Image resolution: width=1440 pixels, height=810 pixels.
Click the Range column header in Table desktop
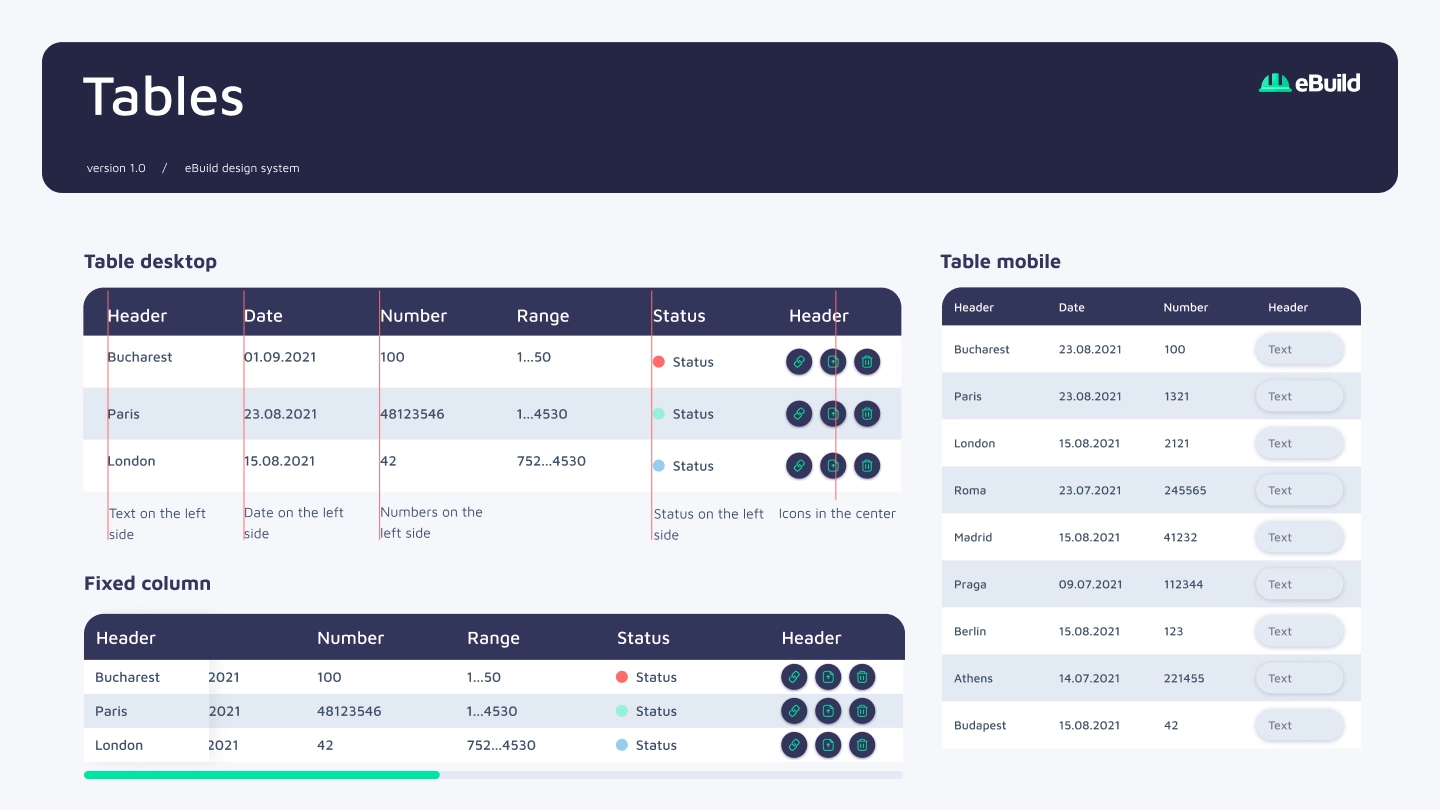[x=543, y=316]
